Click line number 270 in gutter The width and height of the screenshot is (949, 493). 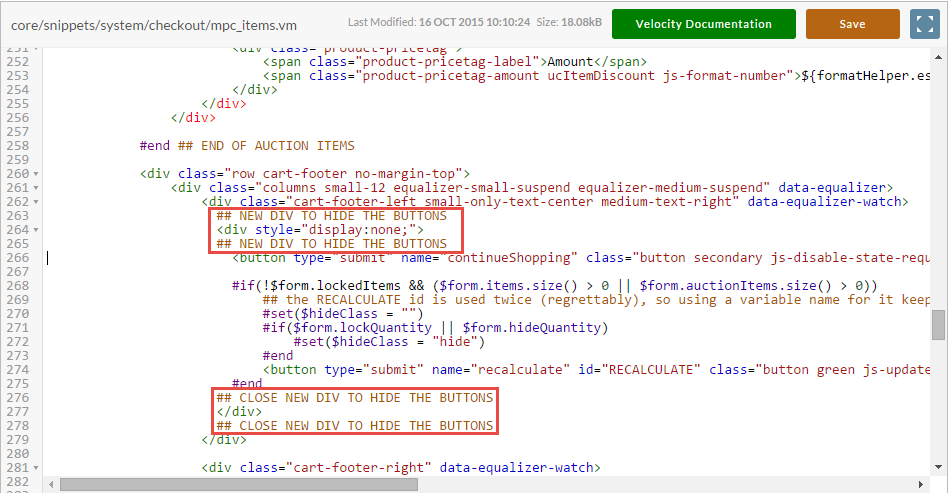tap(18, 314)
